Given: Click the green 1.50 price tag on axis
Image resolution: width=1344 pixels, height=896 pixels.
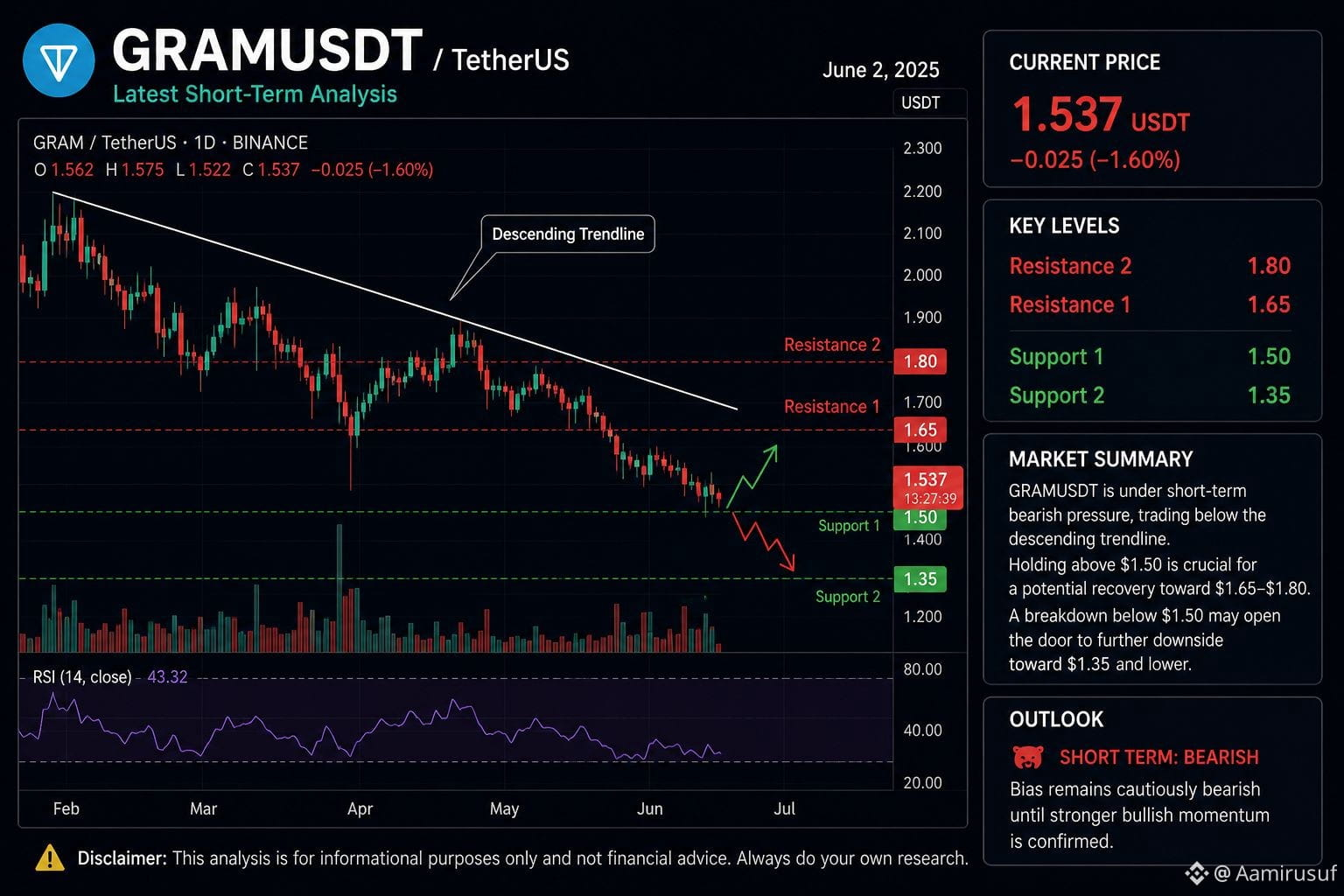Looking at the screenshot, I should (920, 517).
